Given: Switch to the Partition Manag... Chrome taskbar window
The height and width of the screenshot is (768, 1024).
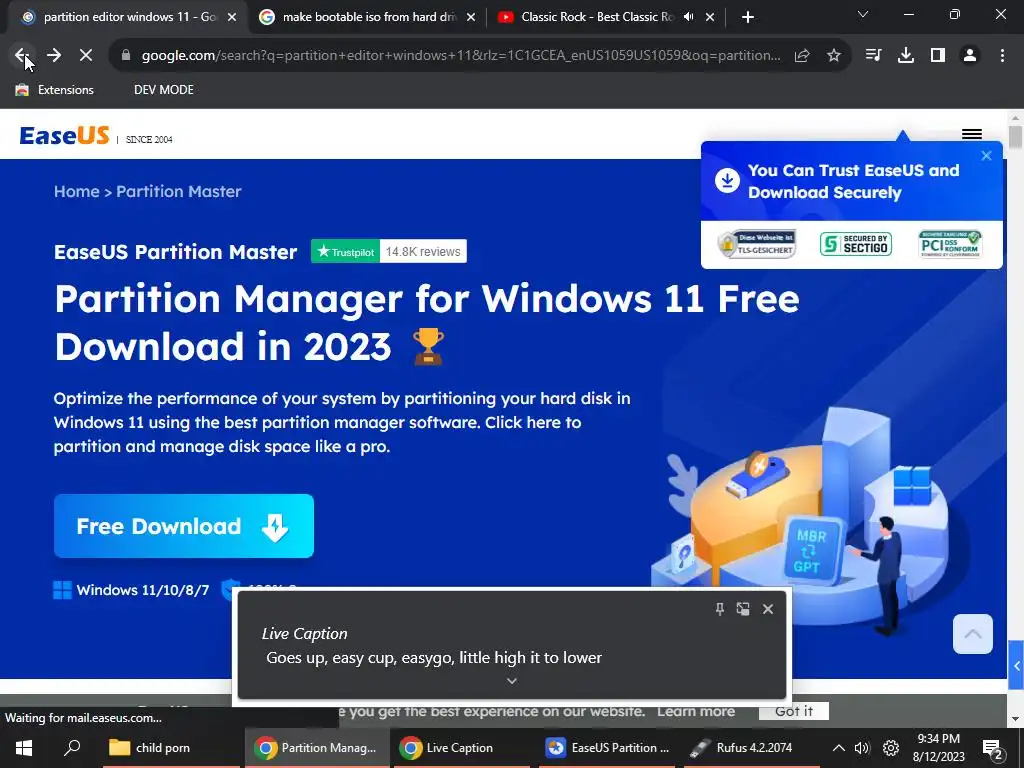Looking at the screenshot, I should [x=317, y=748].
